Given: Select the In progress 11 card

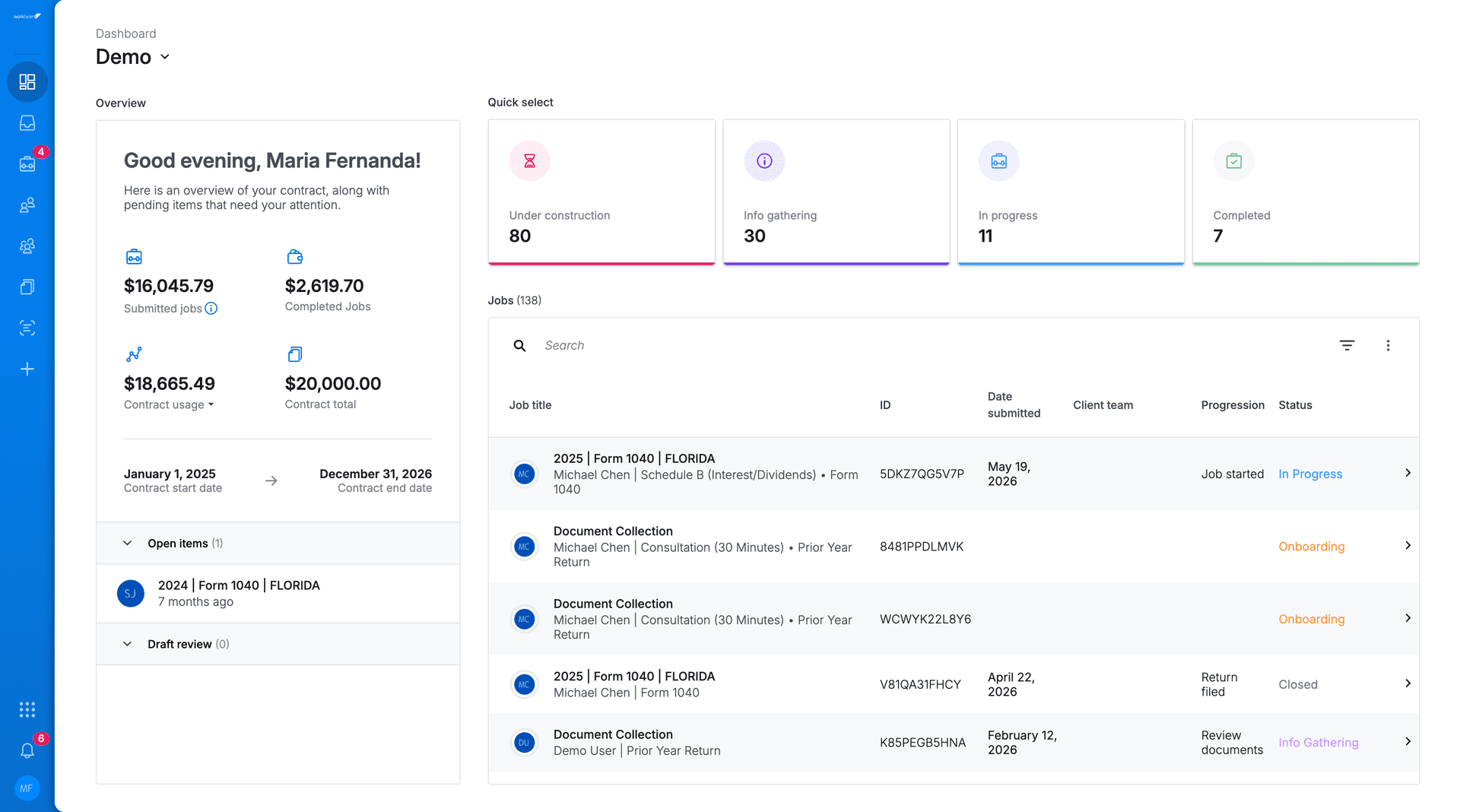Looking at the screenshot, I should point(1071,192).
